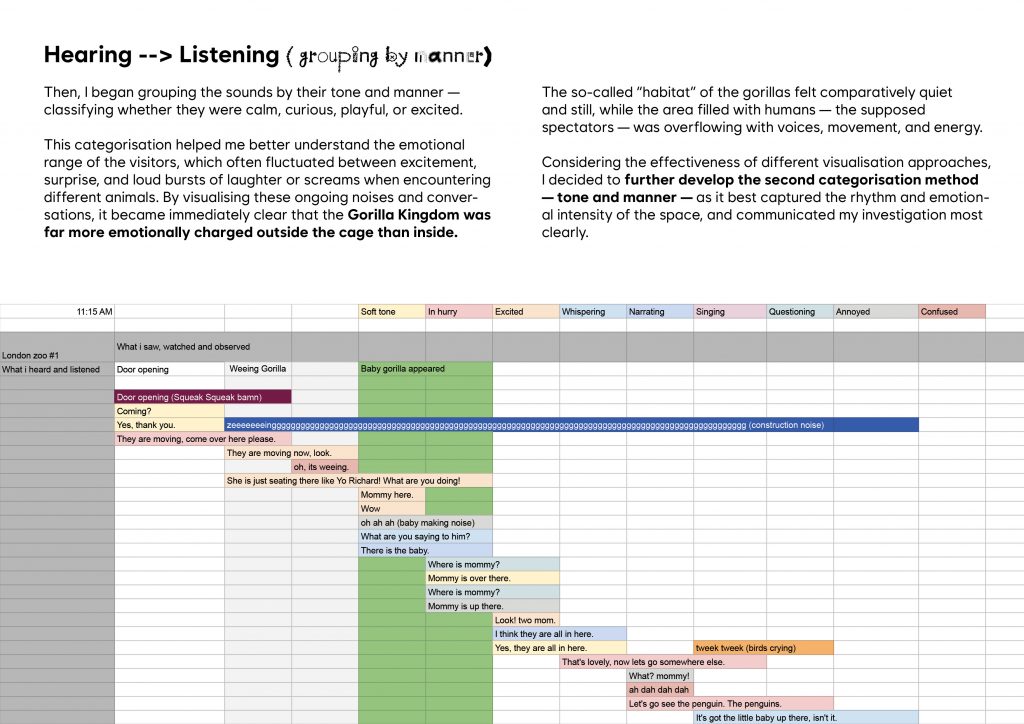Image resolution: width=1024 pixels, height=724 pixels.
Task: Click the Let's go see the penguin cell
Action: click(x=730, y=704)
